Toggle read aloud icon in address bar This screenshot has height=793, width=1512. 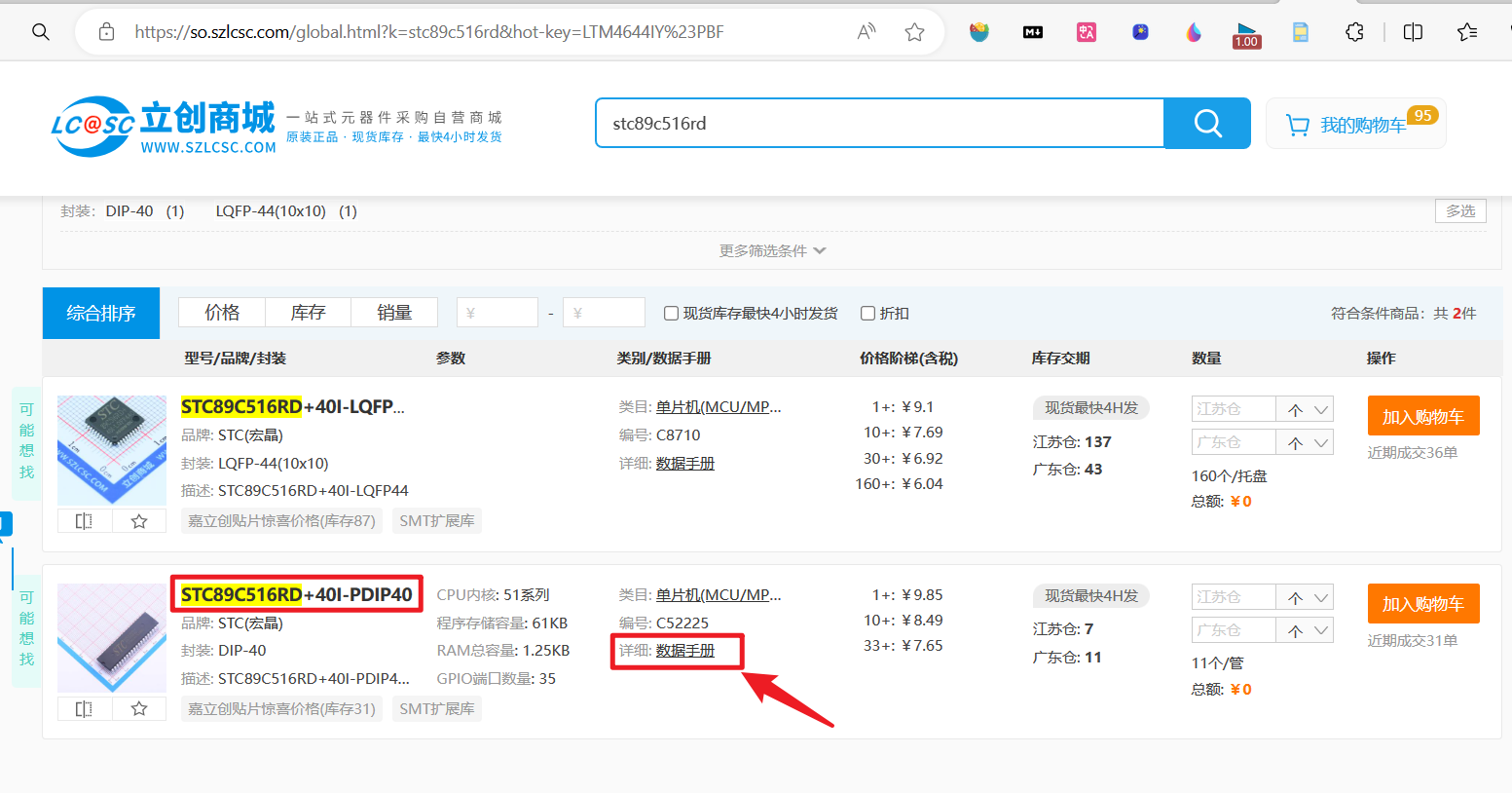coord(867,32)
